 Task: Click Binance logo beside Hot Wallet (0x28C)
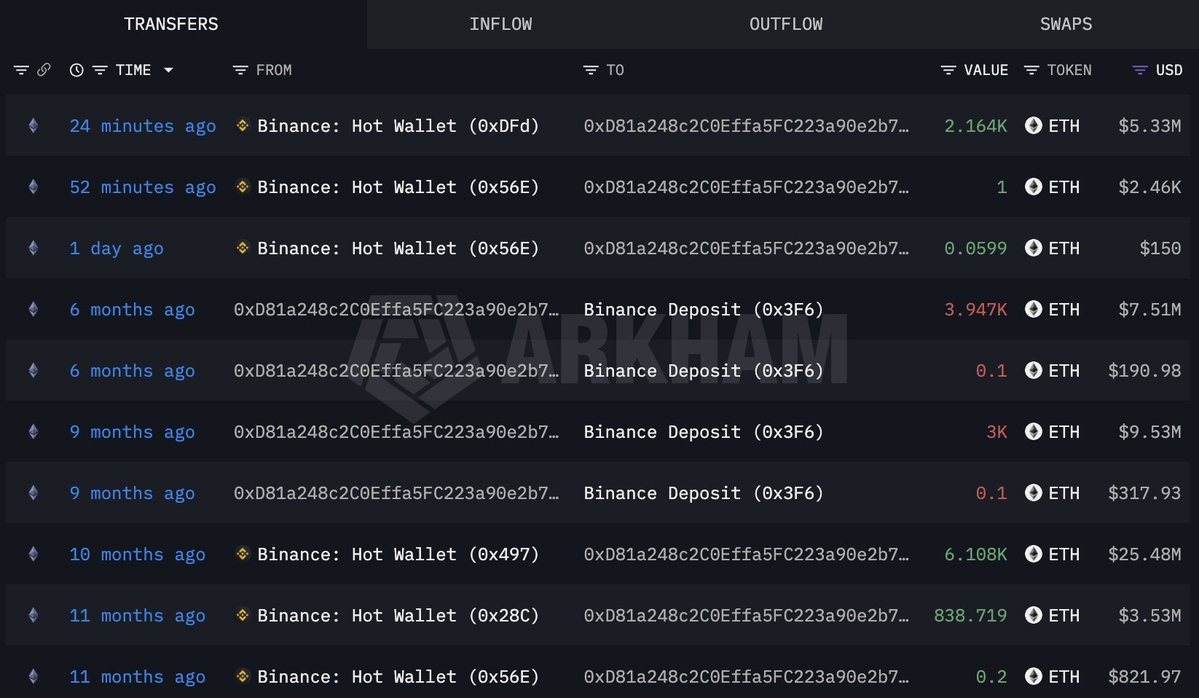242,614
